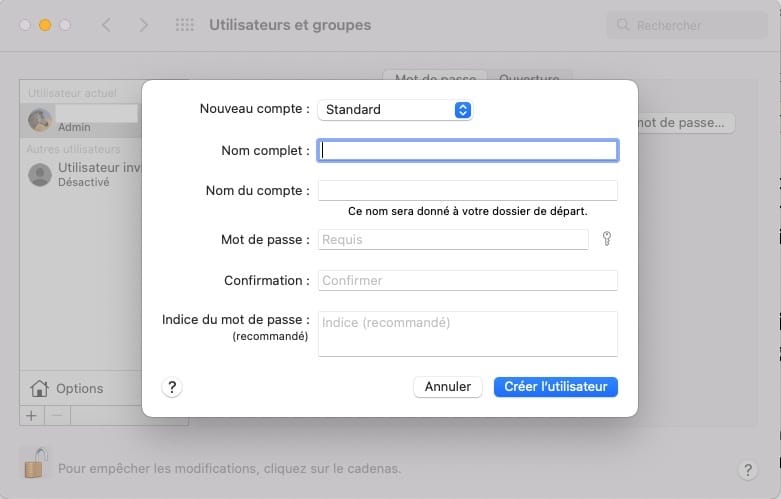781x499 pixels.
Task: Click the password assistant key icon
Action: (606, 239)
